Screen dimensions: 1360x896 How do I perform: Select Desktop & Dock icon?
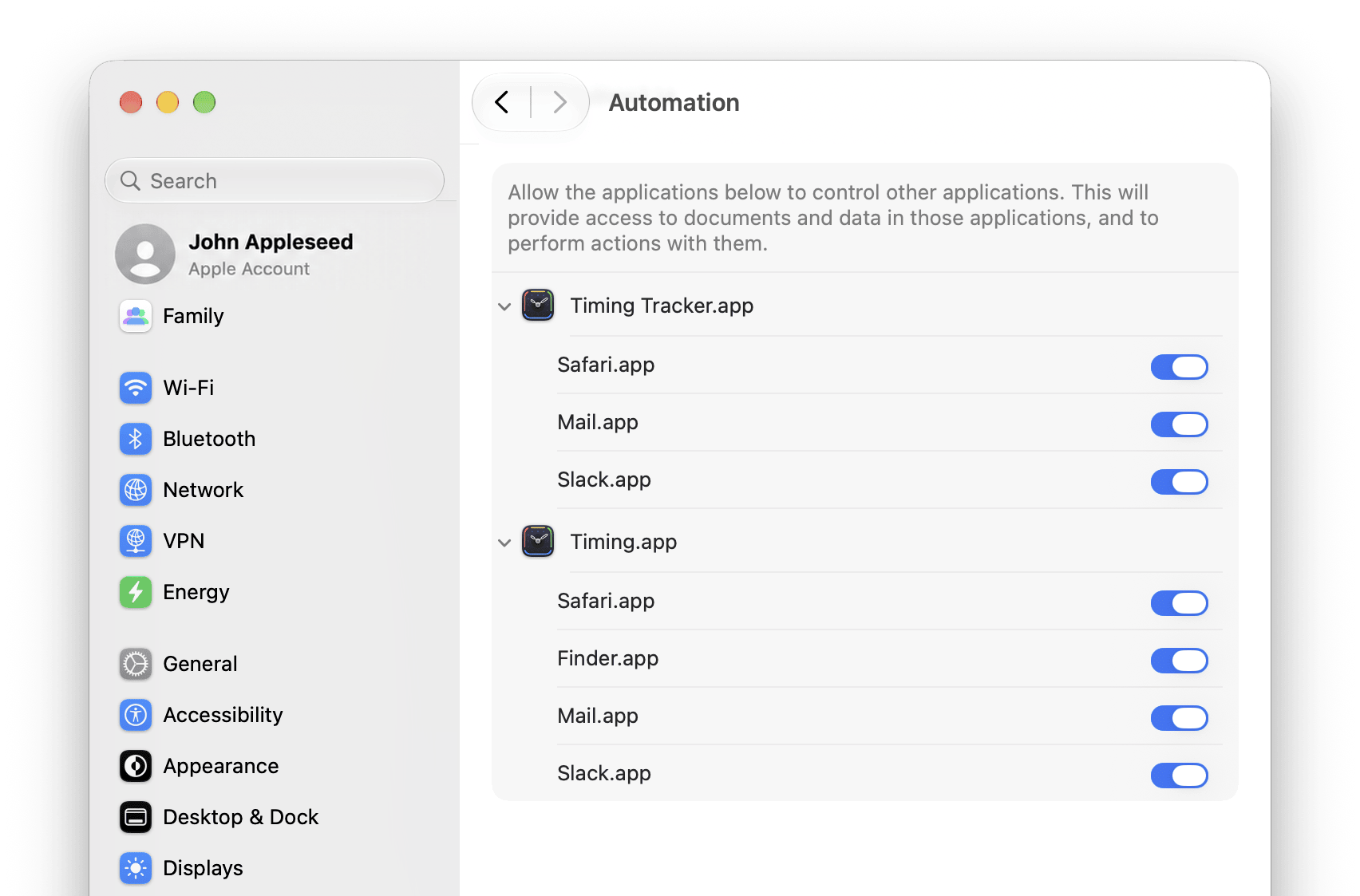136,817
